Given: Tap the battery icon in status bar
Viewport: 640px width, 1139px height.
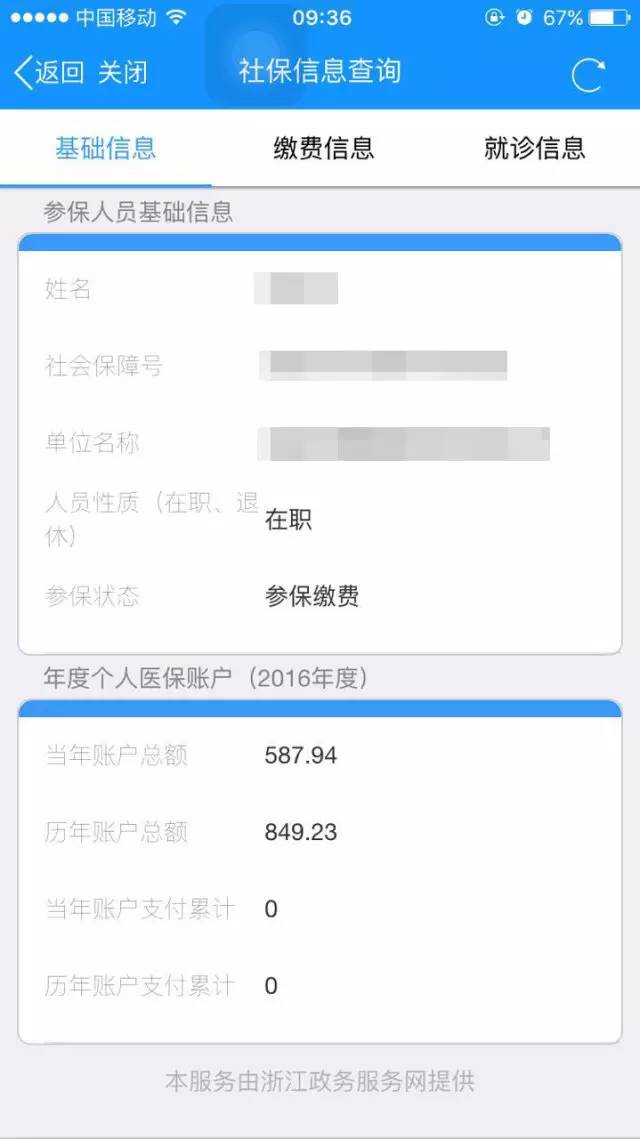Looking at the screenshot, I should [609, 18].
